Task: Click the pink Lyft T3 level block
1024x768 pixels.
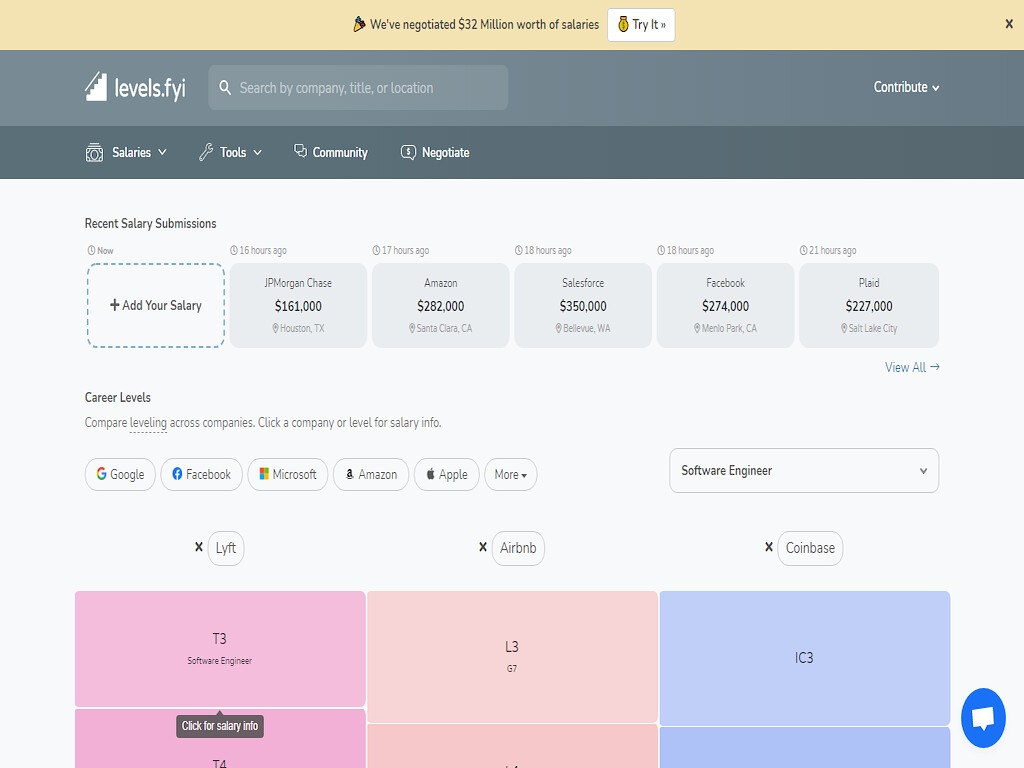Action: click(220, 648)
